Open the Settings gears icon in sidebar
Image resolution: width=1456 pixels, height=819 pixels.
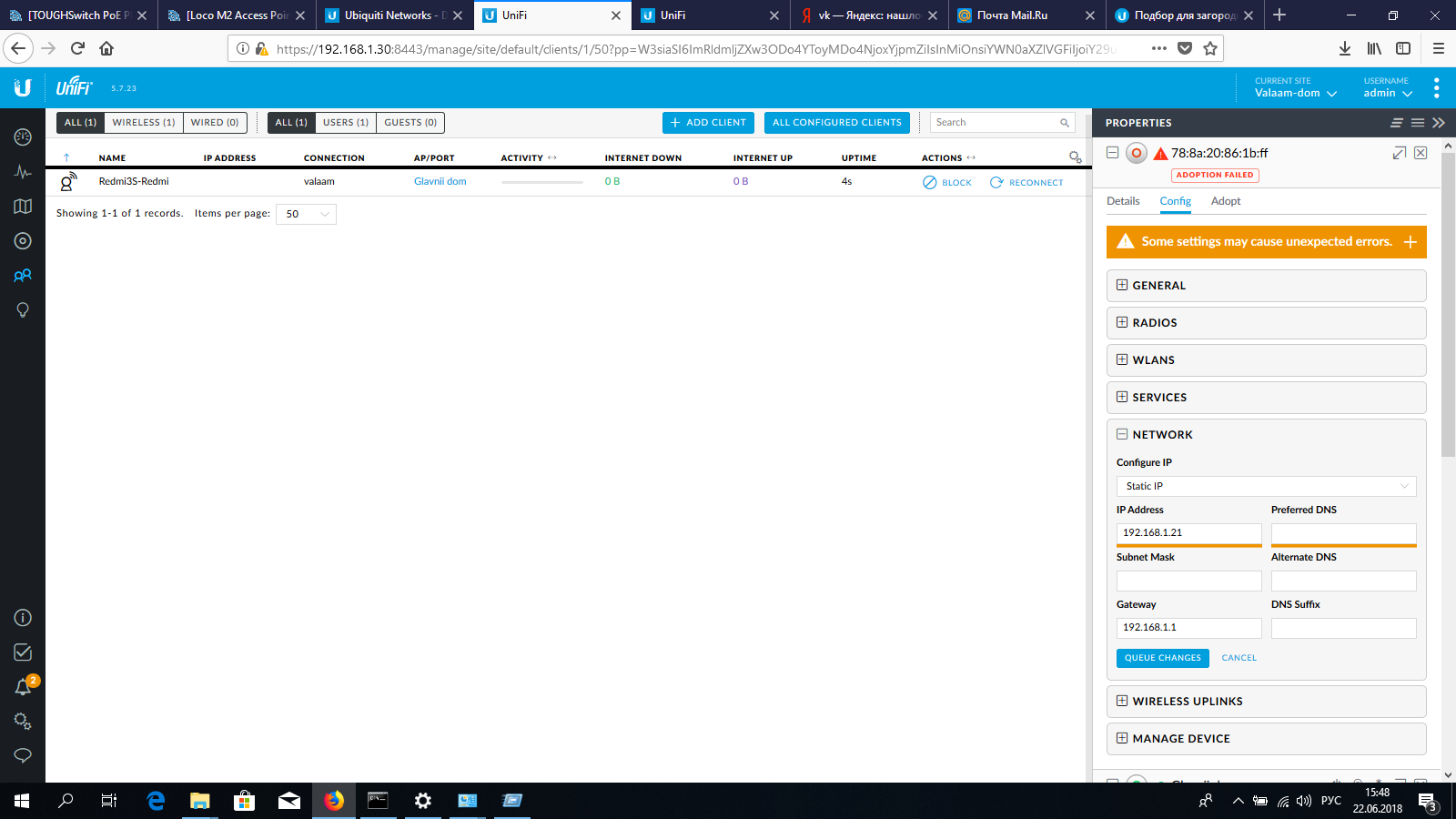tap(23, 722)
